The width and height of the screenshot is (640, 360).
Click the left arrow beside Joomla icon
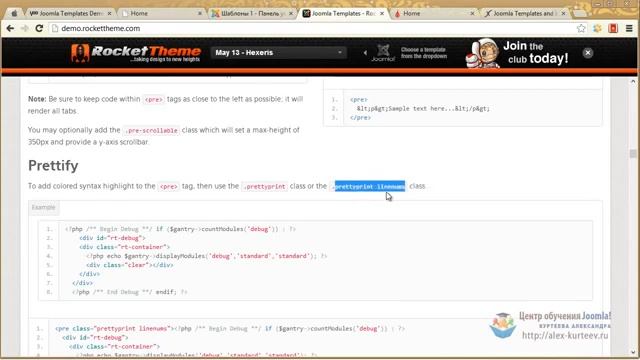[x=365, y=53]
